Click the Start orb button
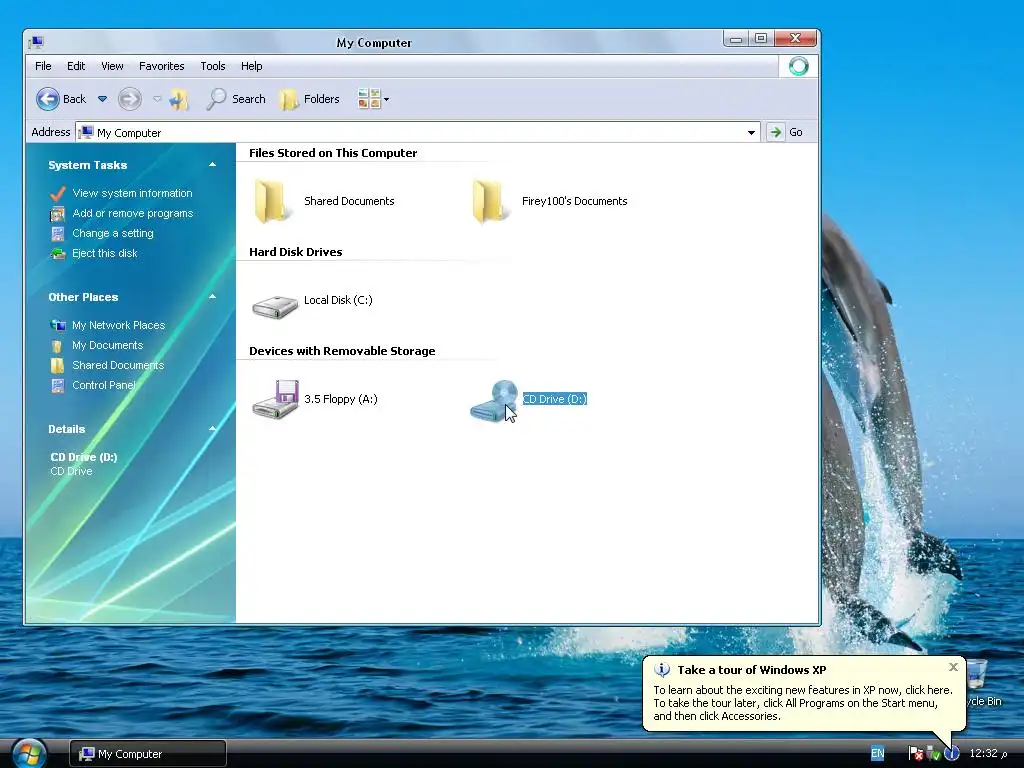This screenshot has height=768, width=1024. click(28, 754)
